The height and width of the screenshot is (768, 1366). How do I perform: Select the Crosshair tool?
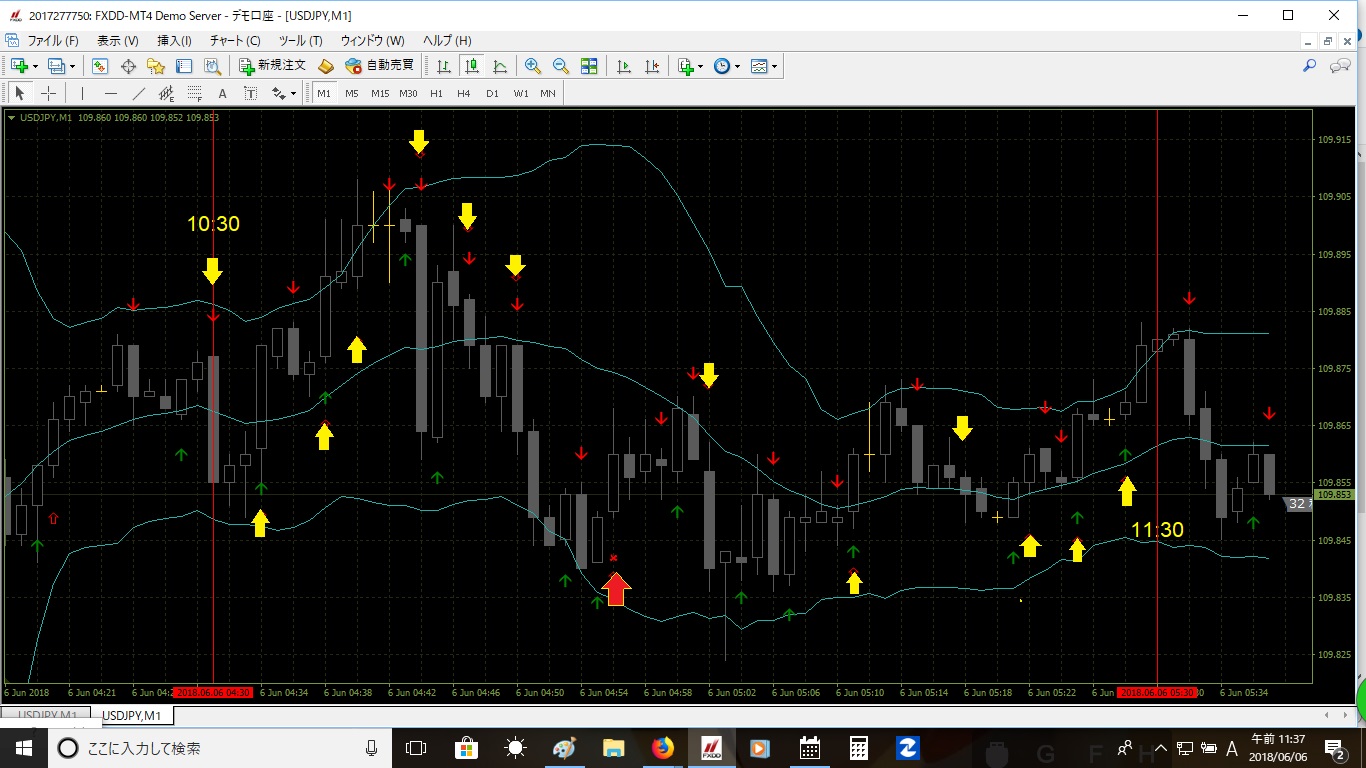tap(47, 93)
